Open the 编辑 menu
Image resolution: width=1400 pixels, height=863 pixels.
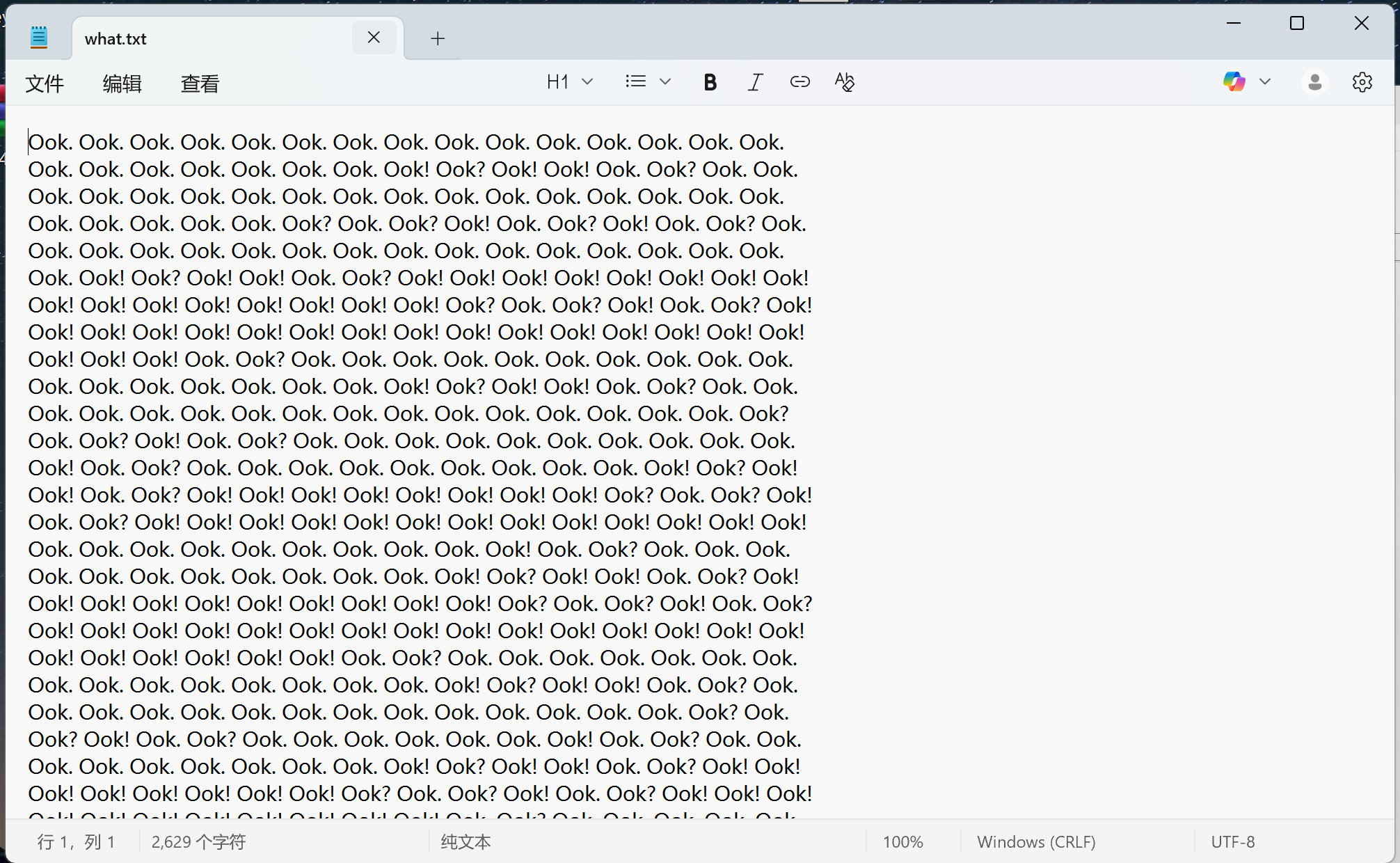tap(122, 84)
